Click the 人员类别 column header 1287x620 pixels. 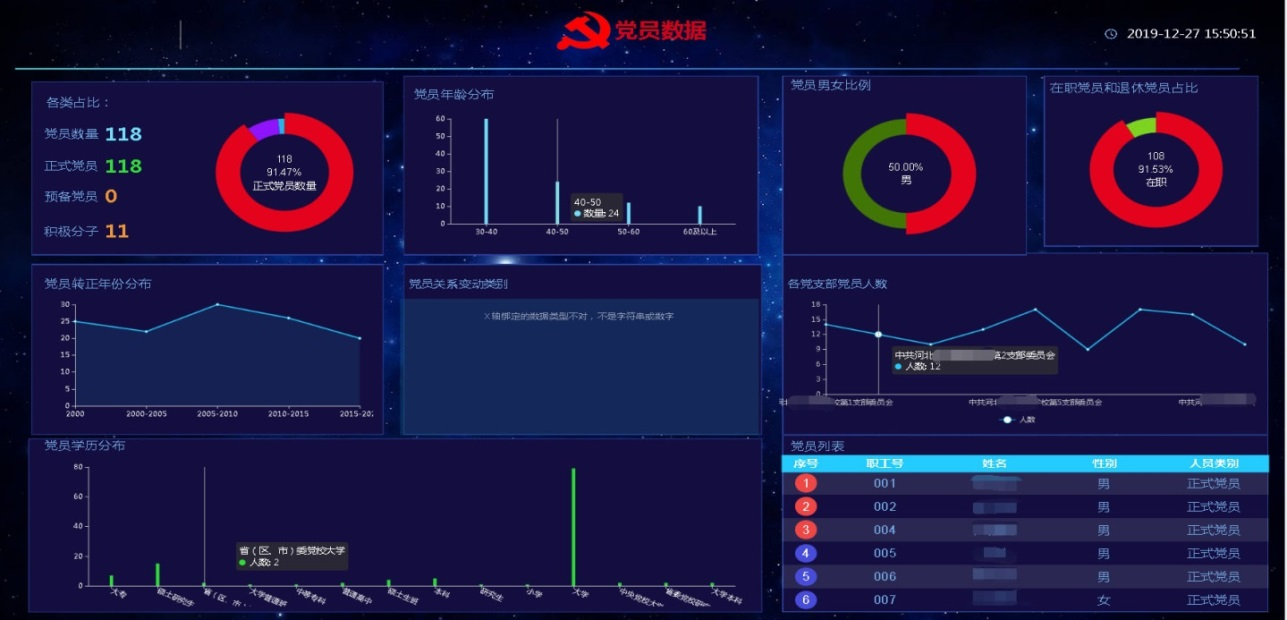1214,464
